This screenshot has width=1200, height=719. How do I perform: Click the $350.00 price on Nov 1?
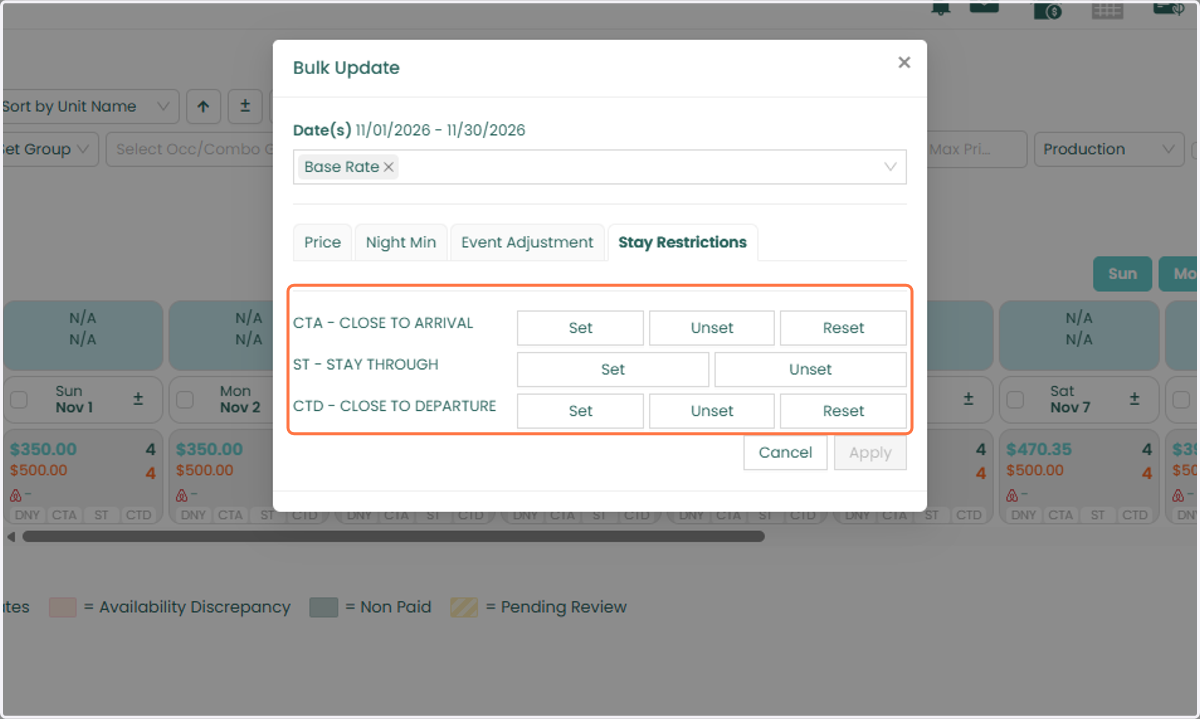tap(42, 450)
